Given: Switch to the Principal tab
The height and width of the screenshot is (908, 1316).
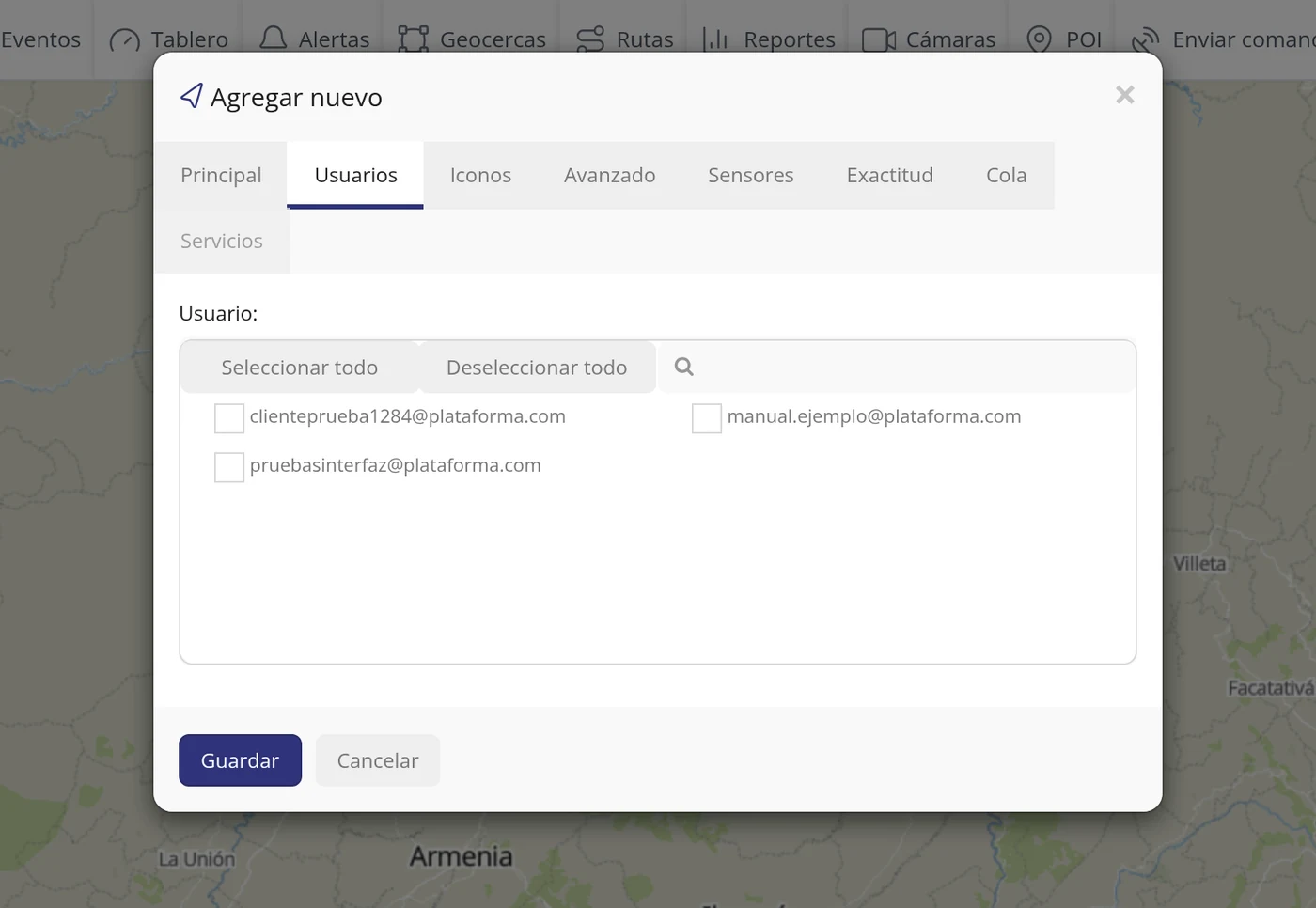Looking at the screenshot, I should tap(221, 176).
